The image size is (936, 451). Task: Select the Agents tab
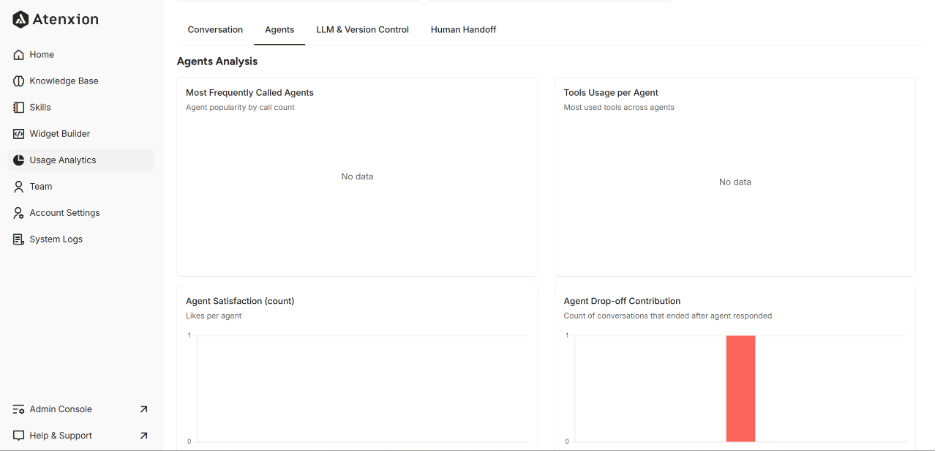[x=279, y=30]
